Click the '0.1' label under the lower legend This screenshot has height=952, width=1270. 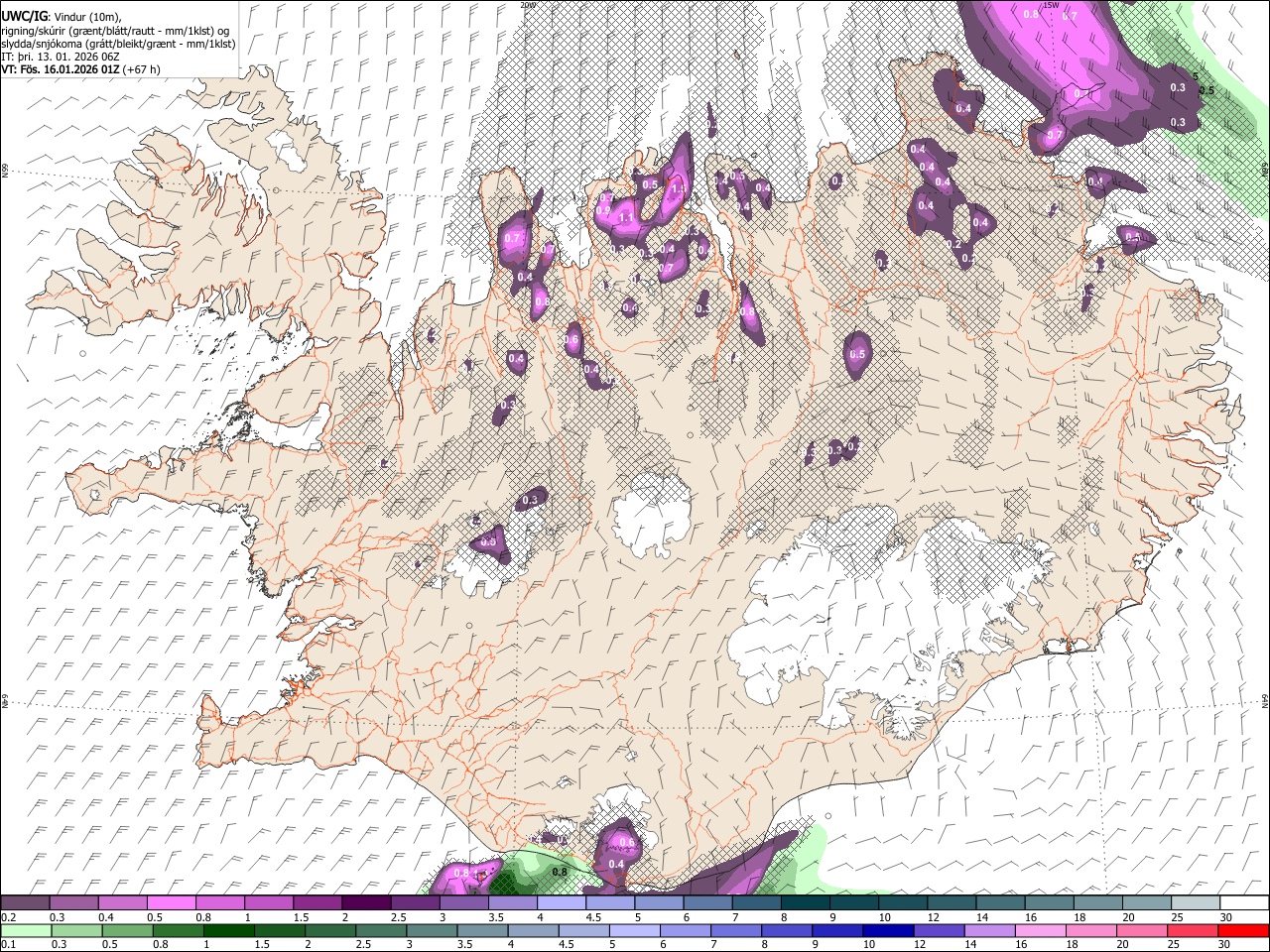point(7,945)
